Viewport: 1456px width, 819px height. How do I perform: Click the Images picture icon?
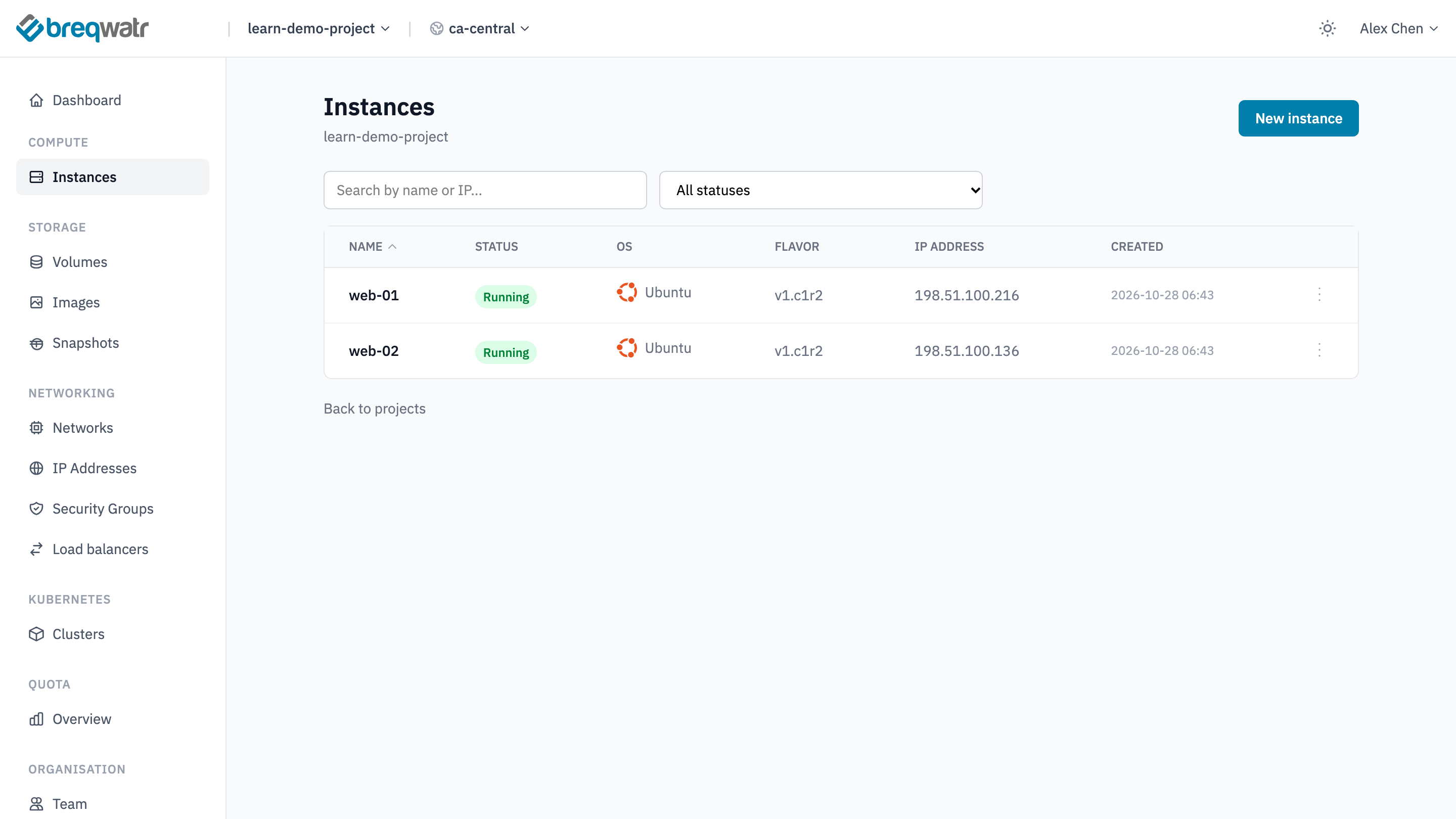(36, 302)
